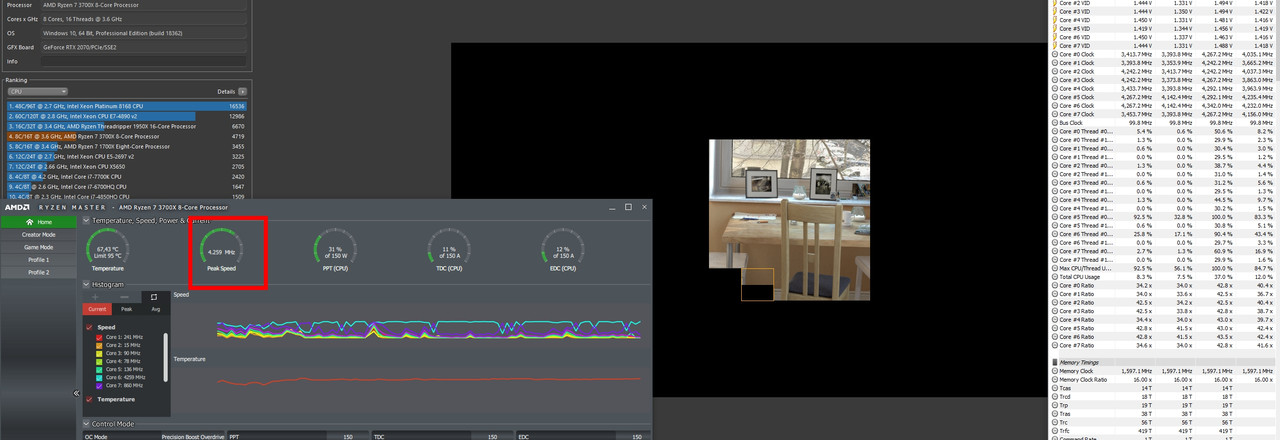Select Intel Core i7-6700HQ ranking entry

coord(127,186)
